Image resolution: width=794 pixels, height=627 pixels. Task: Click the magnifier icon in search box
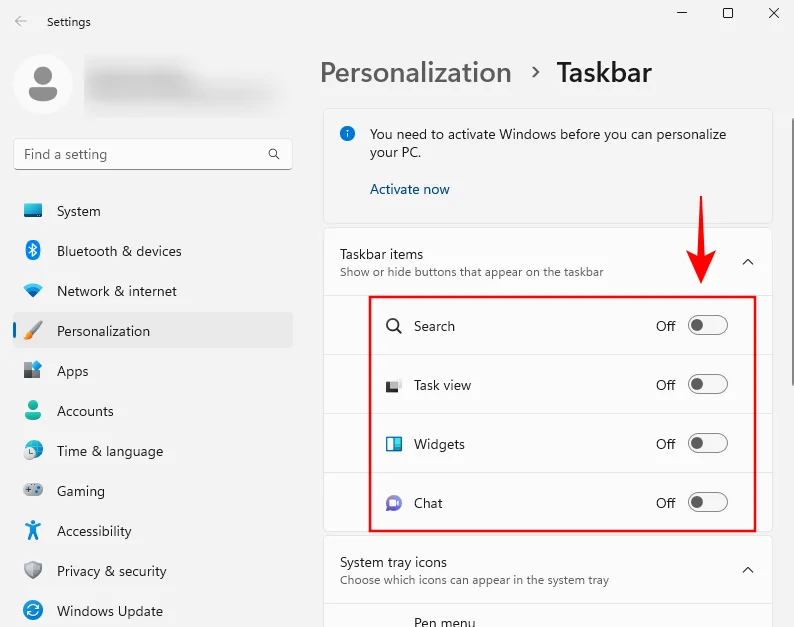pyautogui.click(x=274, y=154)
